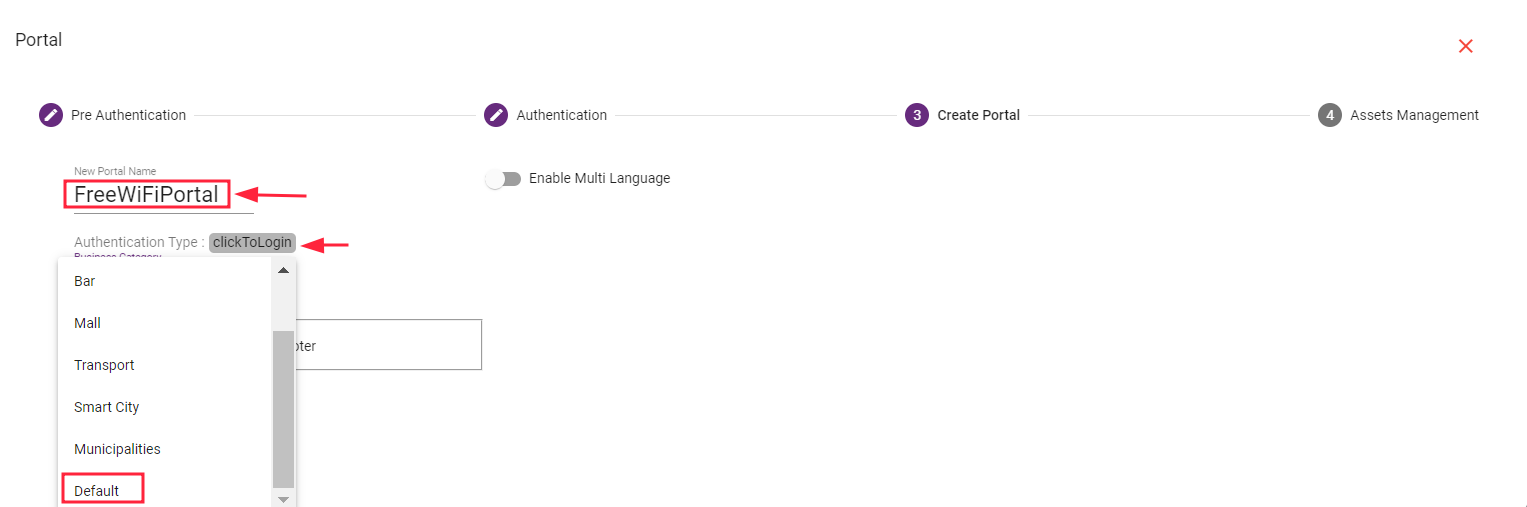Toggle Enable Multi Language switch

pyautogui.click(x=503, y=179)
